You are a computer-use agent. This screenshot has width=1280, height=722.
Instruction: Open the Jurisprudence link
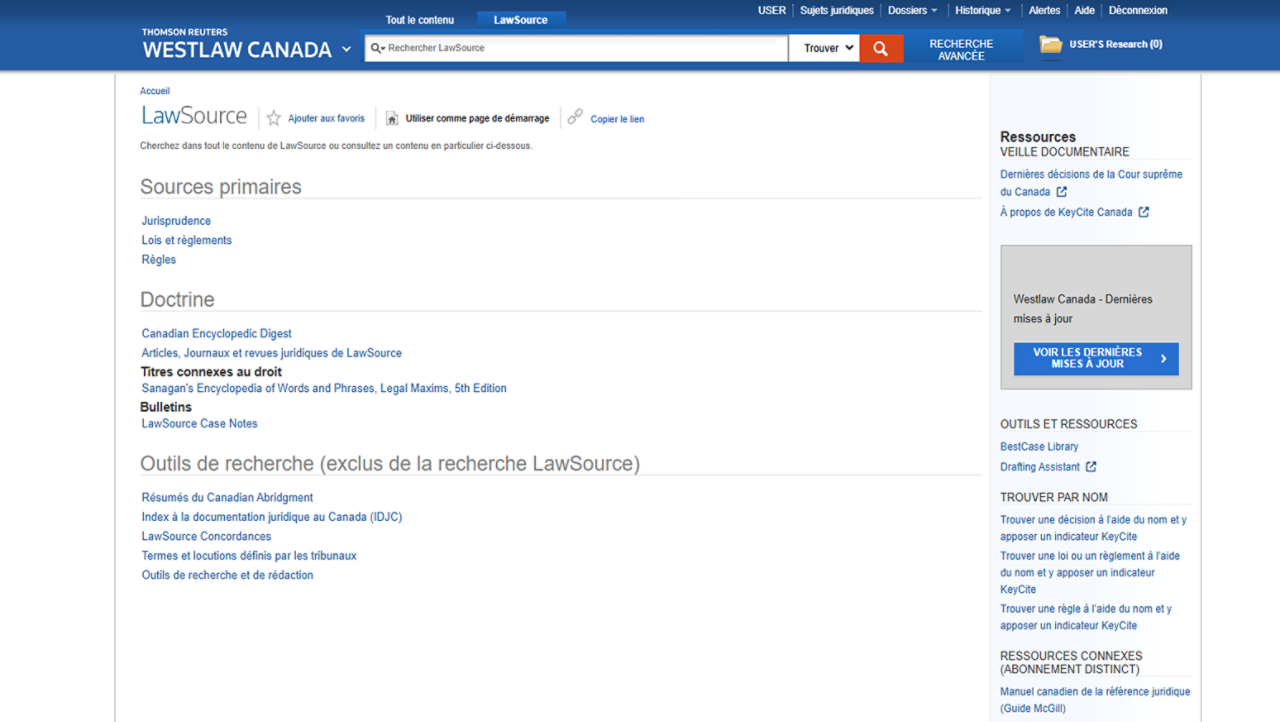pyautogui.click(x=176, y=220)
